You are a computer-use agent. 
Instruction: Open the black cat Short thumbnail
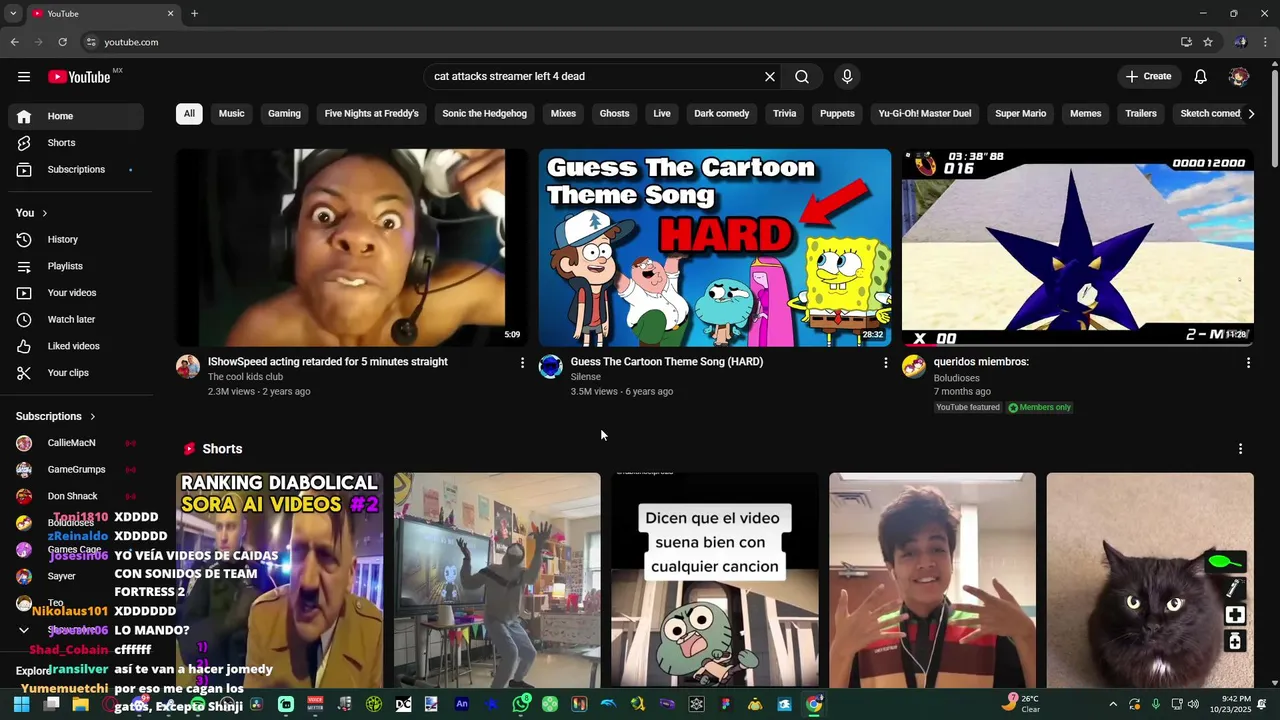pos(1150,580)
